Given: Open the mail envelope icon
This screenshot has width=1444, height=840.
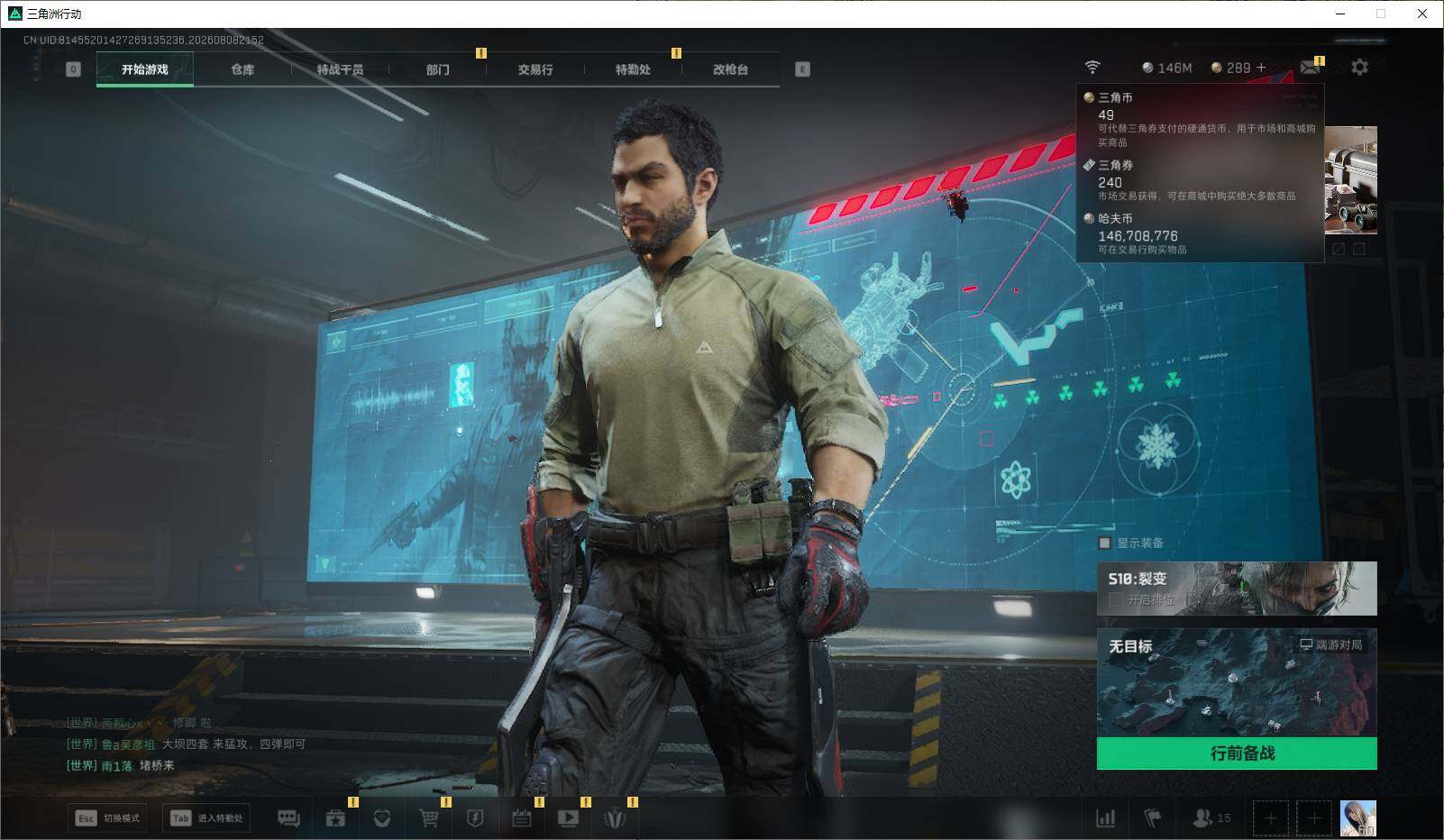Looking at the screenshot, I should tap(1310, 68).
